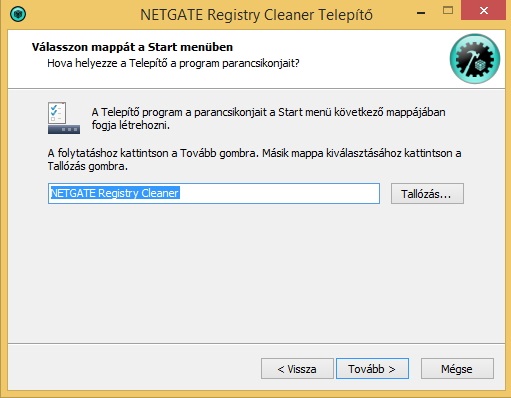This screenshot has height=398, width=511.
Task: Minimize the installer window
Action: (x=421, y=13)
